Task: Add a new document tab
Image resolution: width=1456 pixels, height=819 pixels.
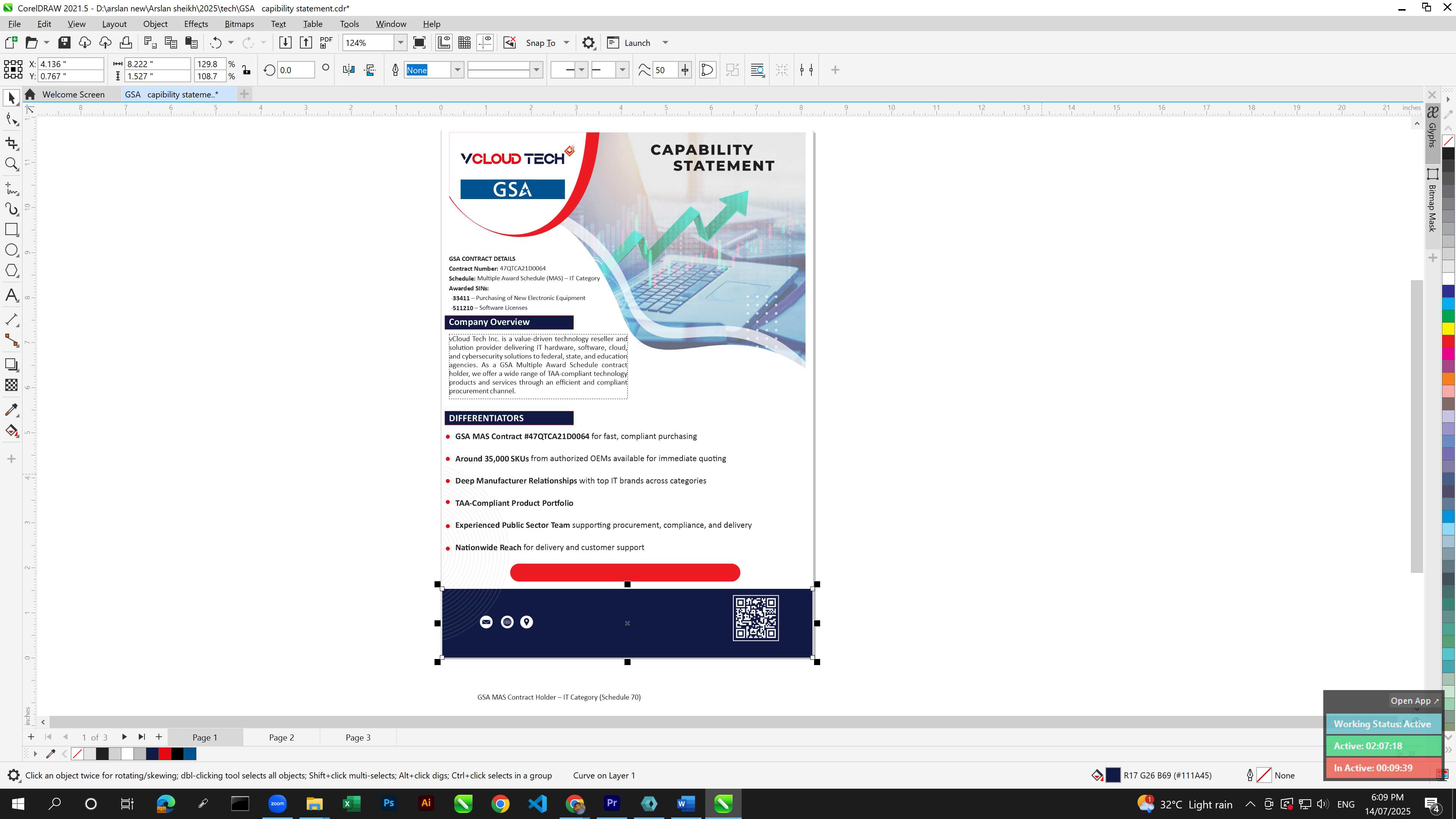Action: pos(244,94)
